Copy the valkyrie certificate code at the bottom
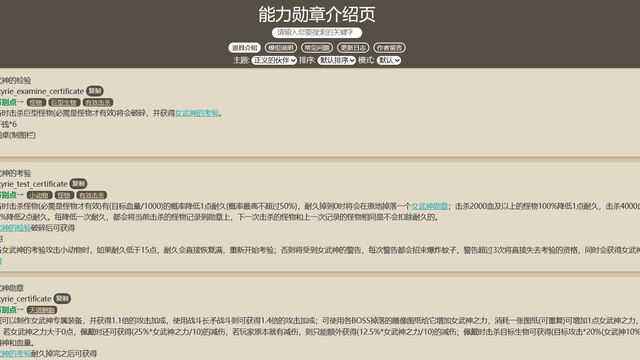 [62, 298]
